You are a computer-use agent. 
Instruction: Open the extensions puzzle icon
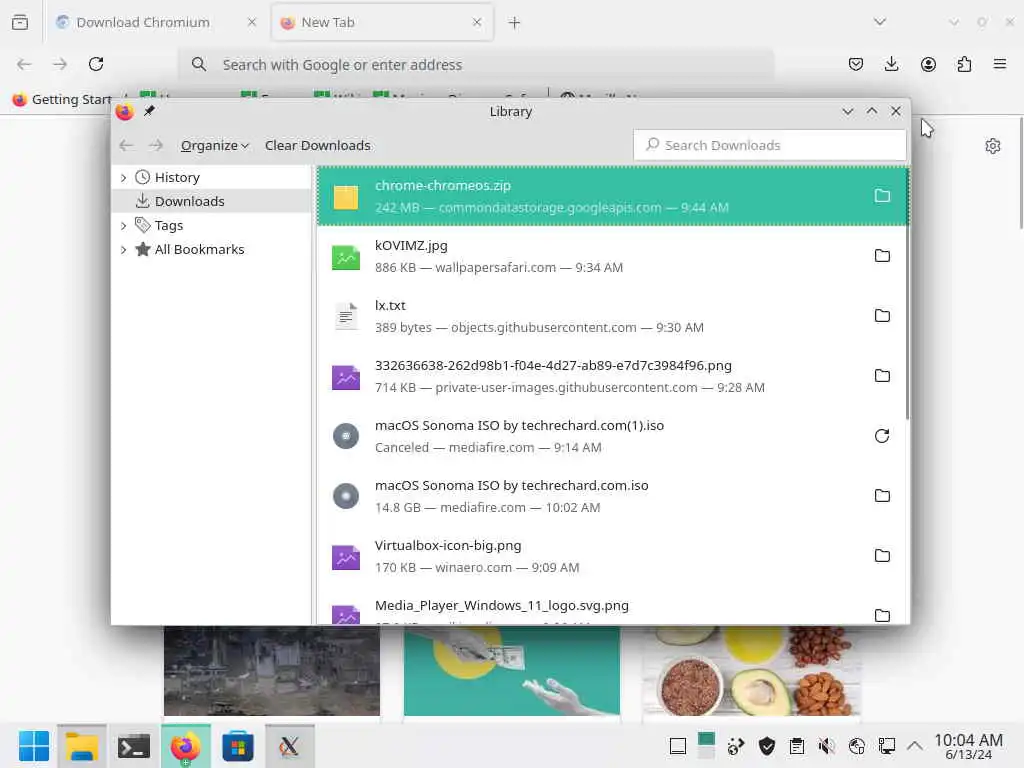click(x=964, y=64)
